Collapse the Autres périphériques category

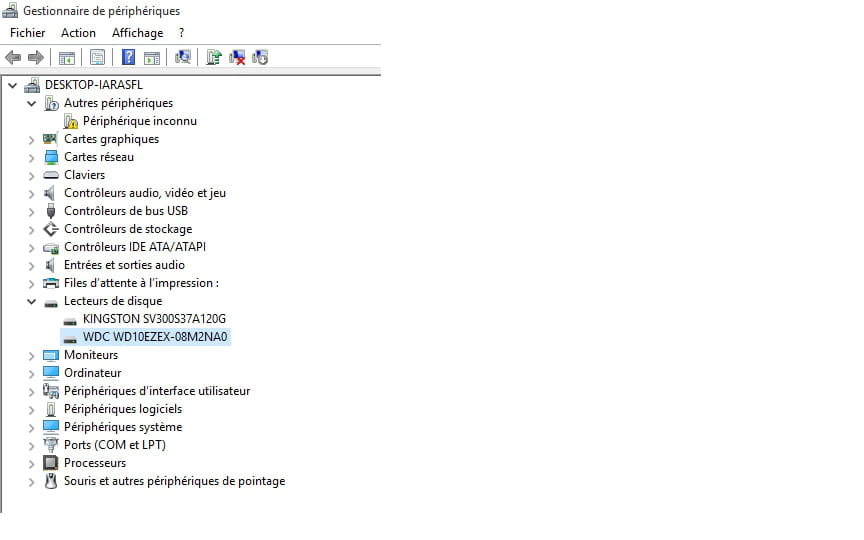click(31, 104)
